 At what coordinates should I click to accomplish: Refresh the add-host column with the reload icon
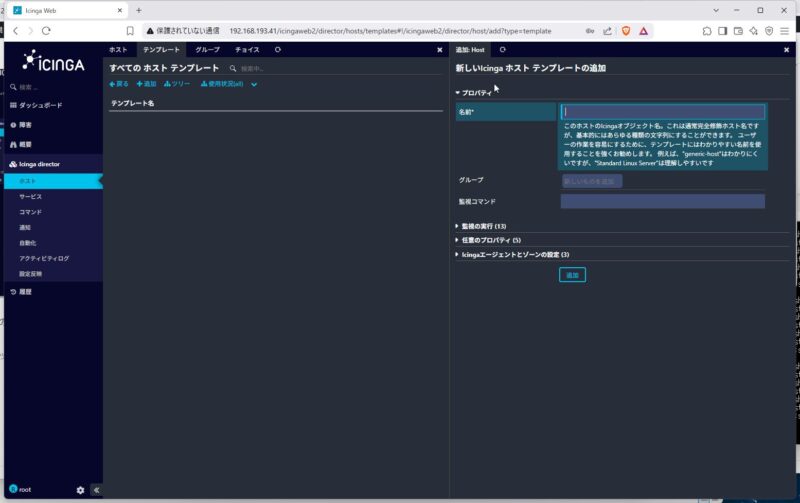click(x=503, y=49)
